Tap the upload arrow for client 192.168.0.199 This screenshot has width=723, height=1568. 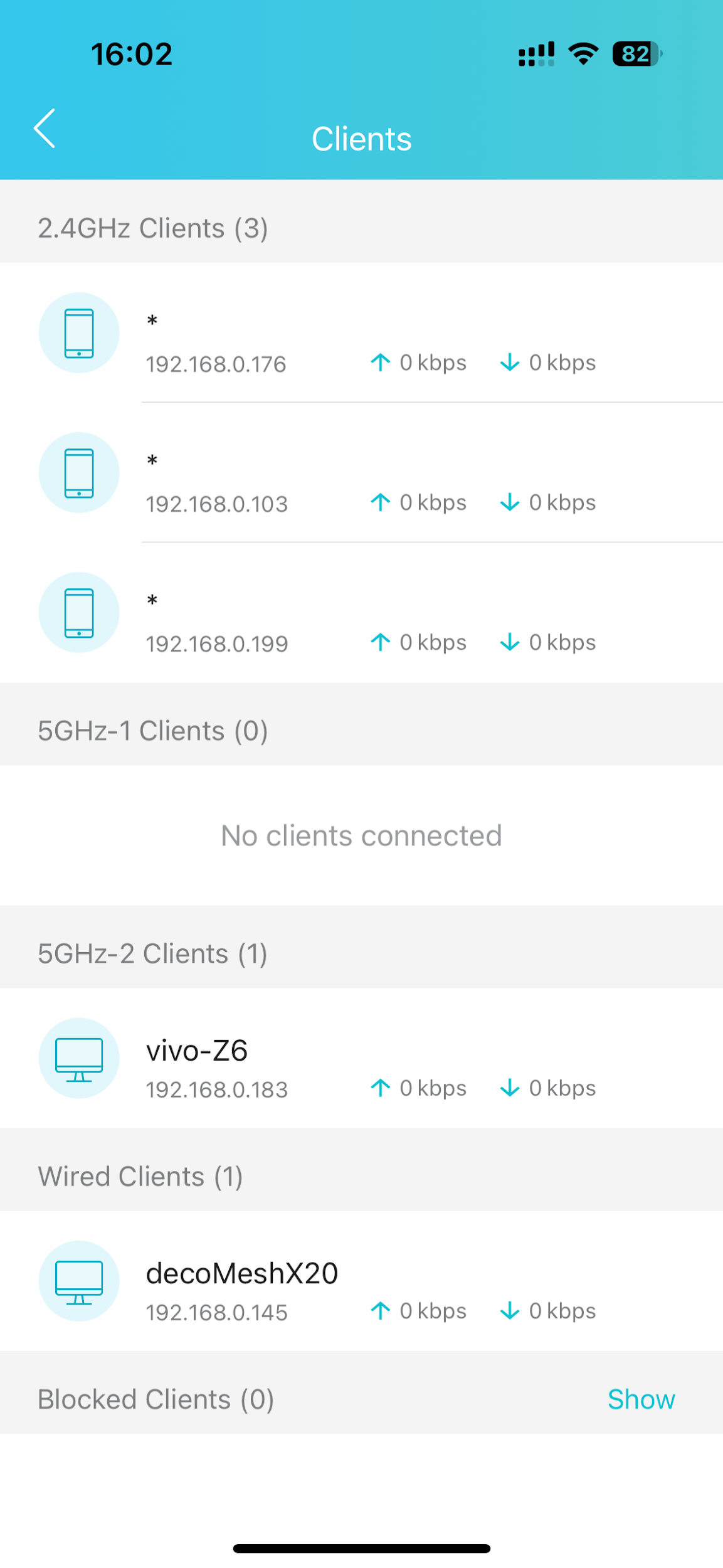381,642
